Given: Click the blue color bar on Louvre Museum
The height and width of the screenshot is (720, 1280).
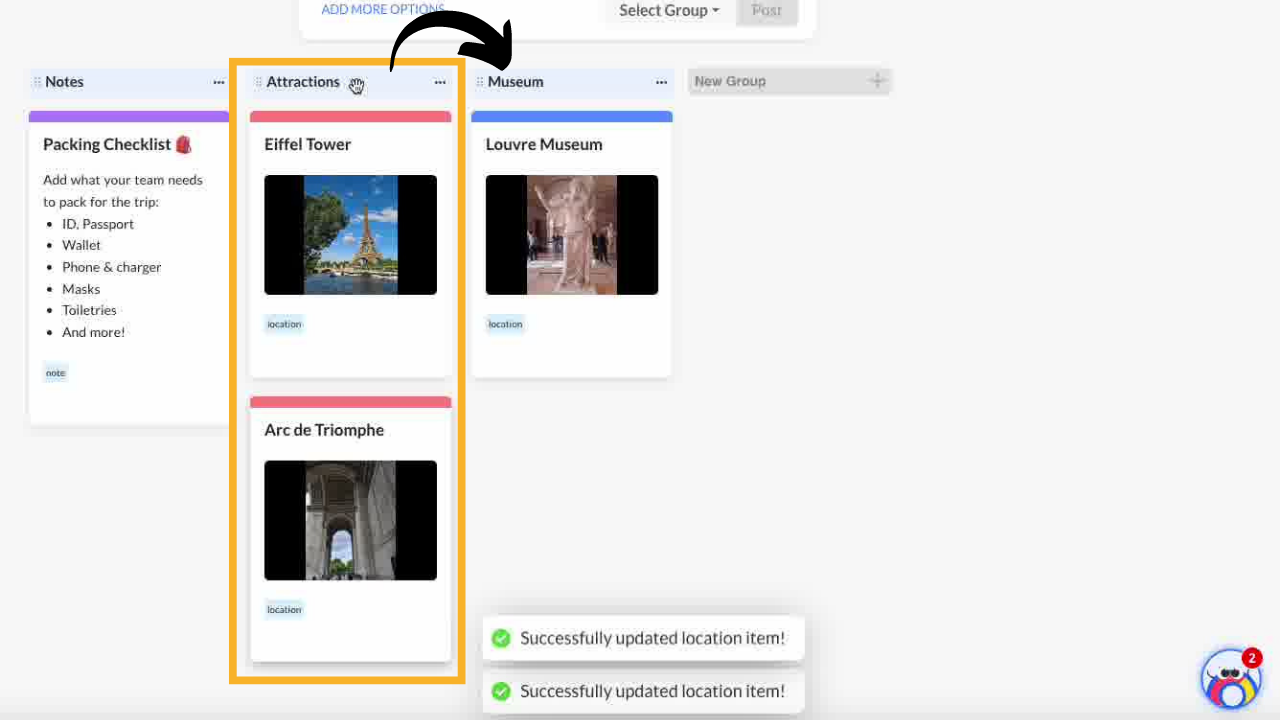Looking at the screenshot, I should [x=571, y=116].
